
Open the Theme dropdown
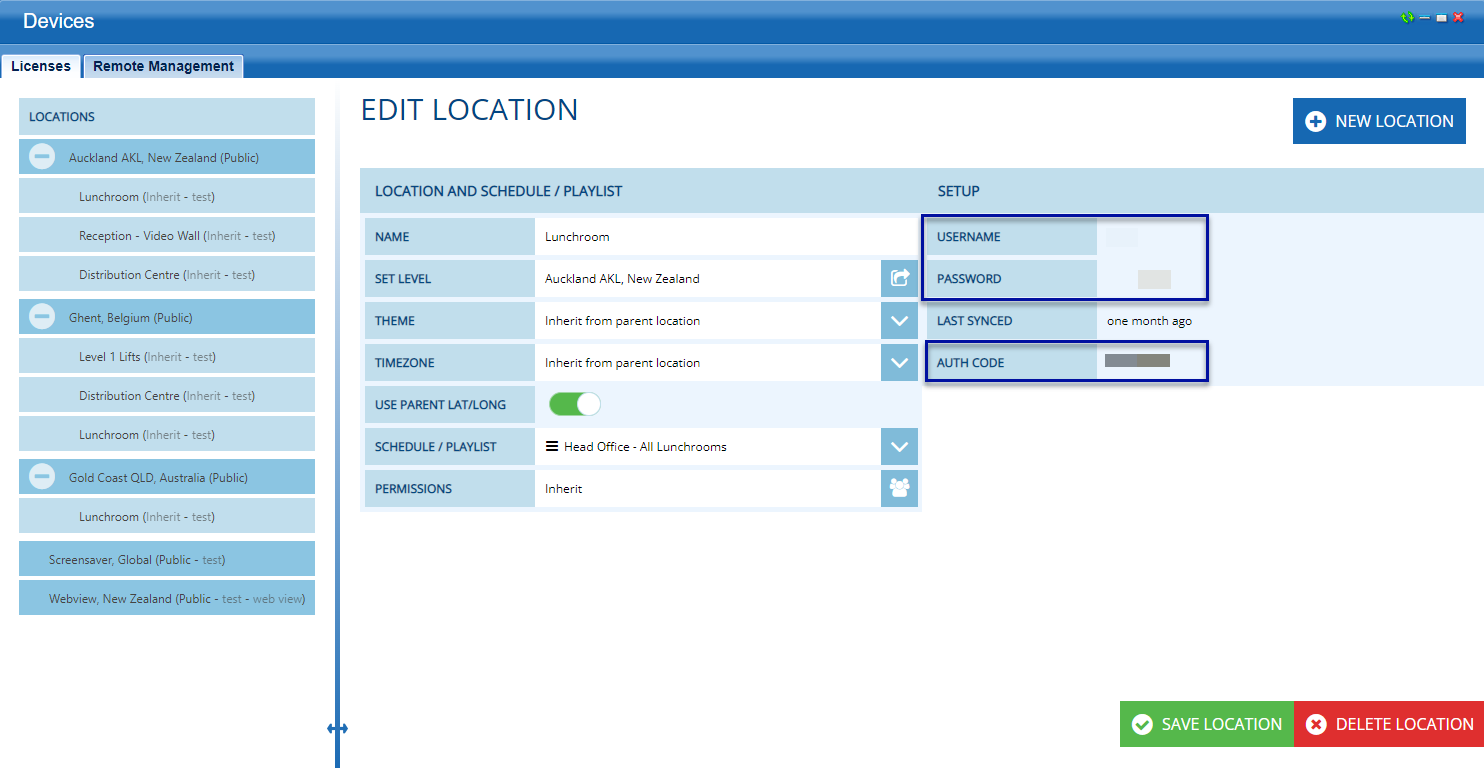pos(899,321)
